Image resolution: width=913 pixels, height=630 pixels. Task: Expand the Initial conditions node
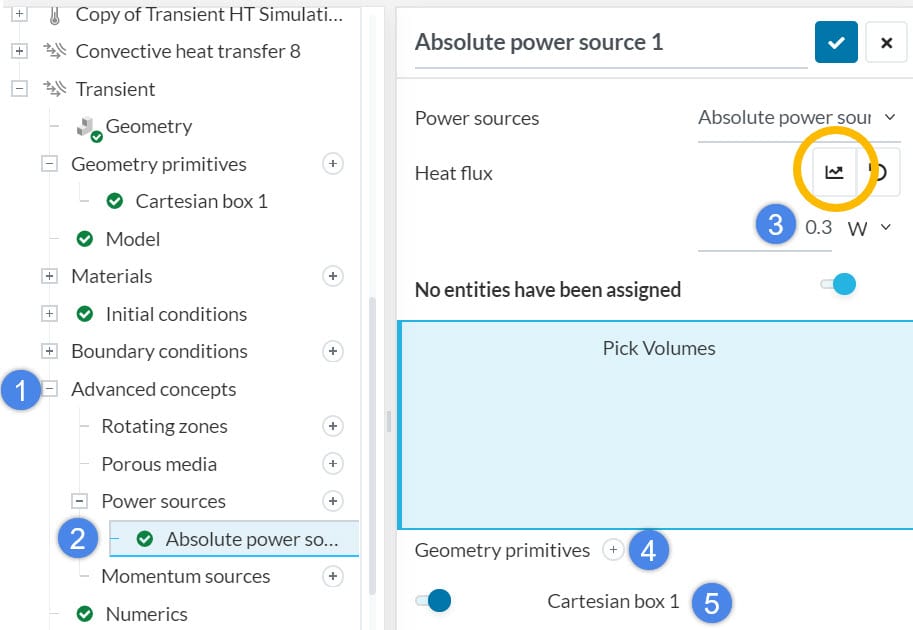[49, 314]
